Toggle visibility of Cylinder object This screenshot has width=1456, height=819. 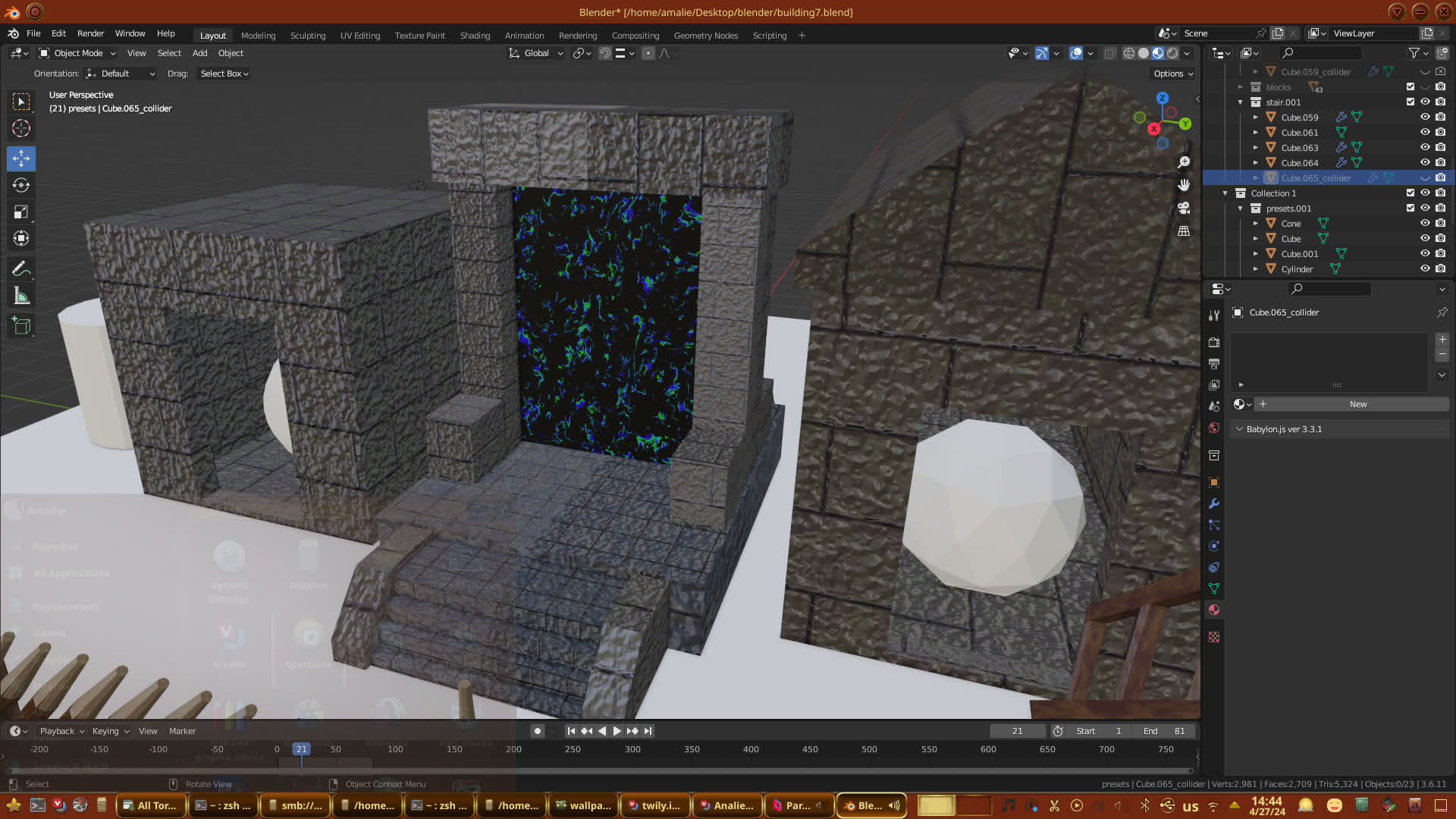click(1425, 268)
